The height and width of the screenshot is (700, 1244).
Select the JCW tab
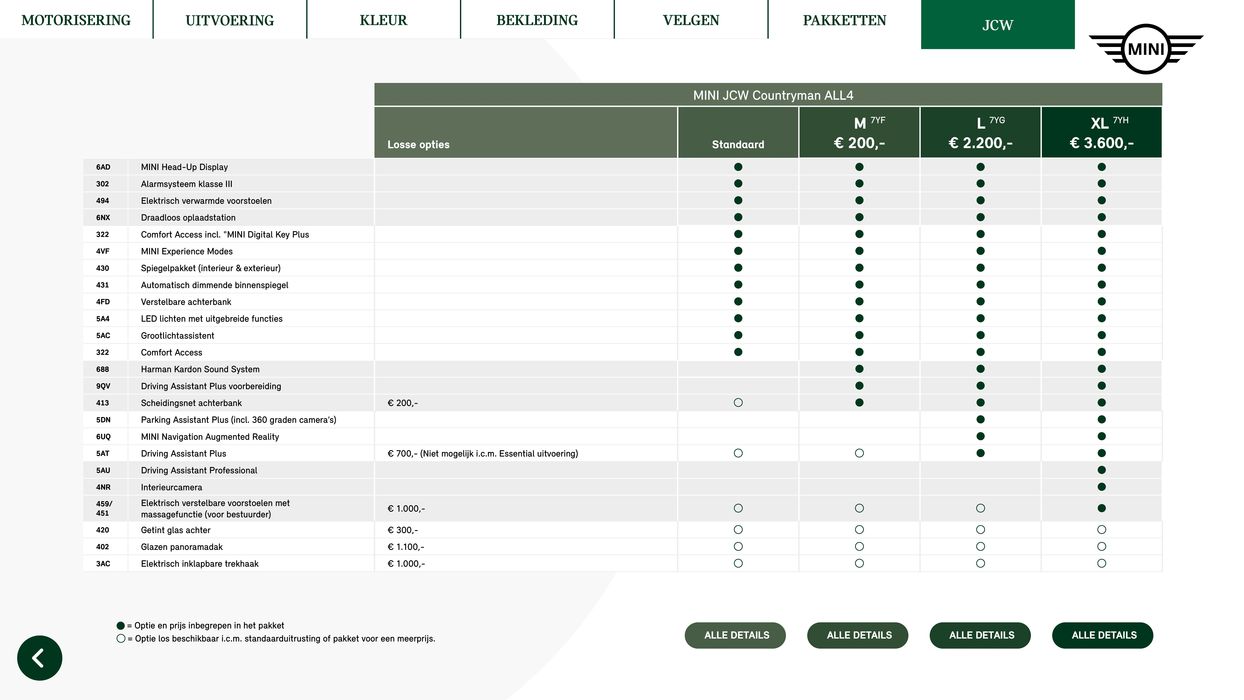(x=997, y=25)
